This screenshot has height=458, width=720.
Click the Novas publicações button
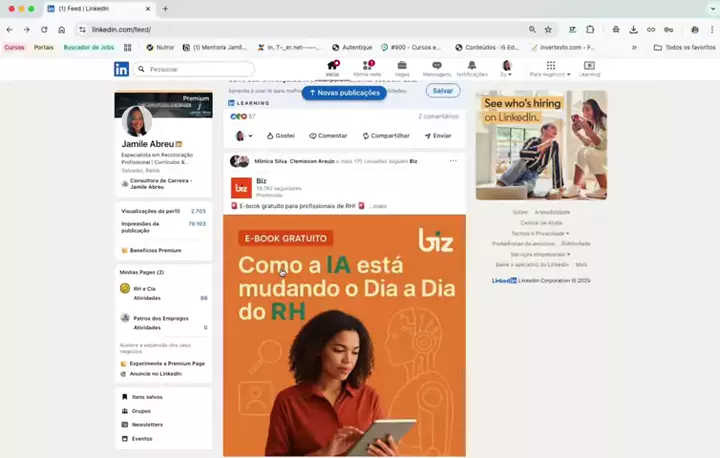pos(344,92)
